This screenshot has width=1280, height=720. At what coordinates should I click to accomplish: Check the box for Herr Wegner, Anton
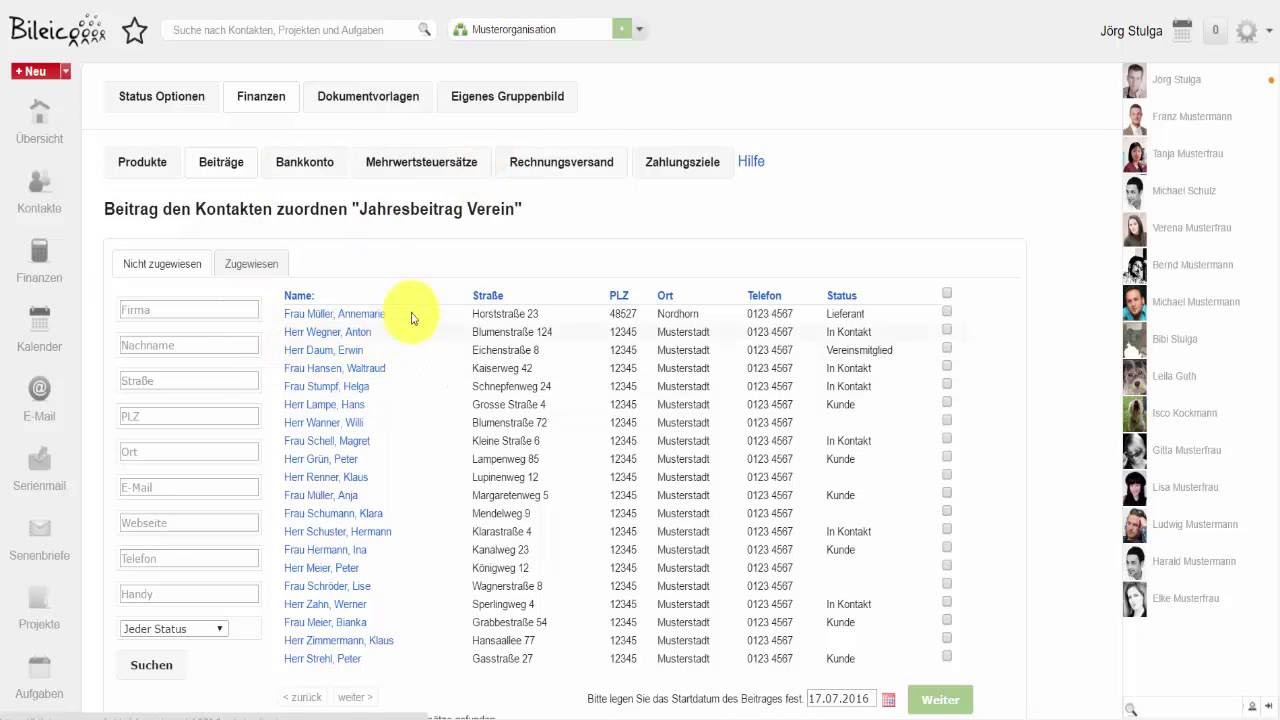click(947, 329)
